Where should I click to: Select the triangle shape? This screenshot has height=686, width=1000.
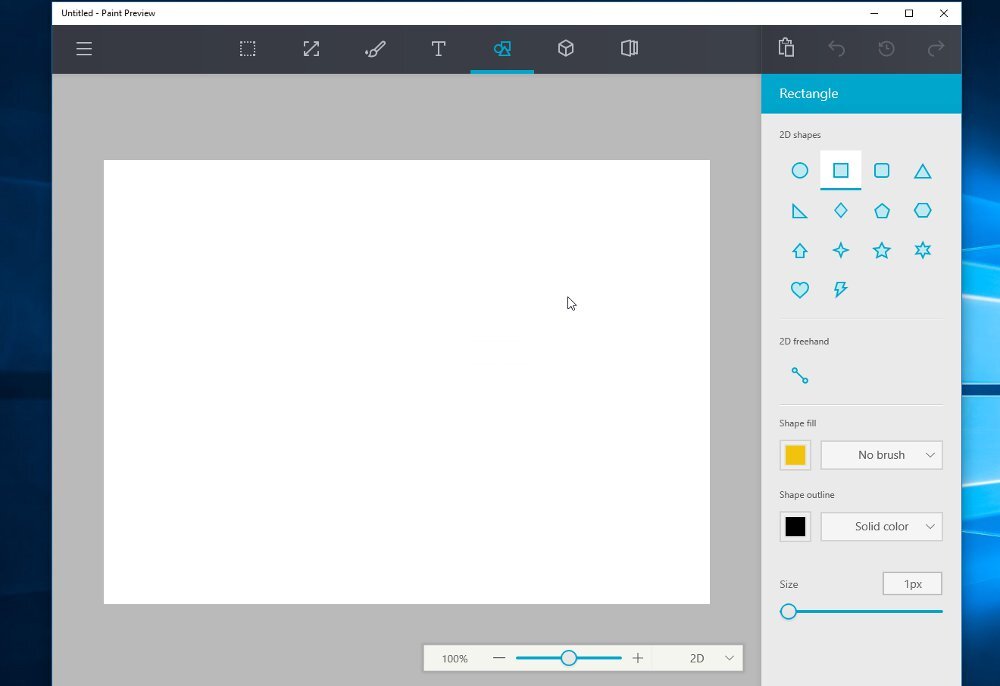[922, 171]
